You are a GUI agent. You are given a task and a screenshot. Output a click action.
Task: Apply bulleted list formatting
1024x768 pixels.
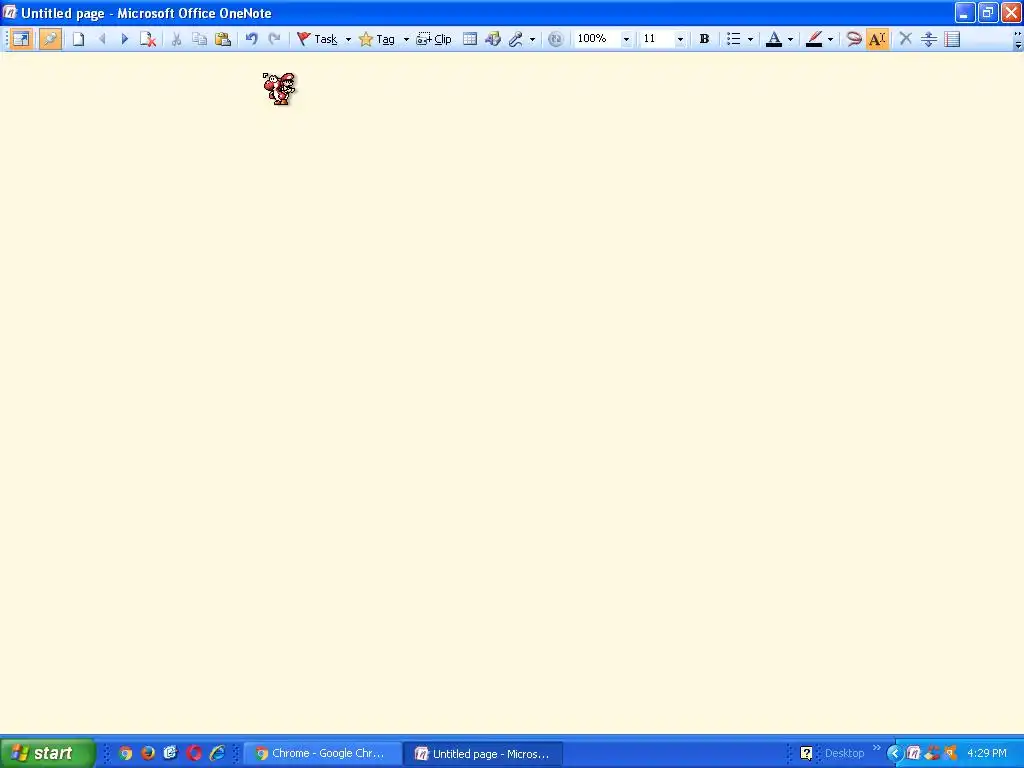pos(734,39)
